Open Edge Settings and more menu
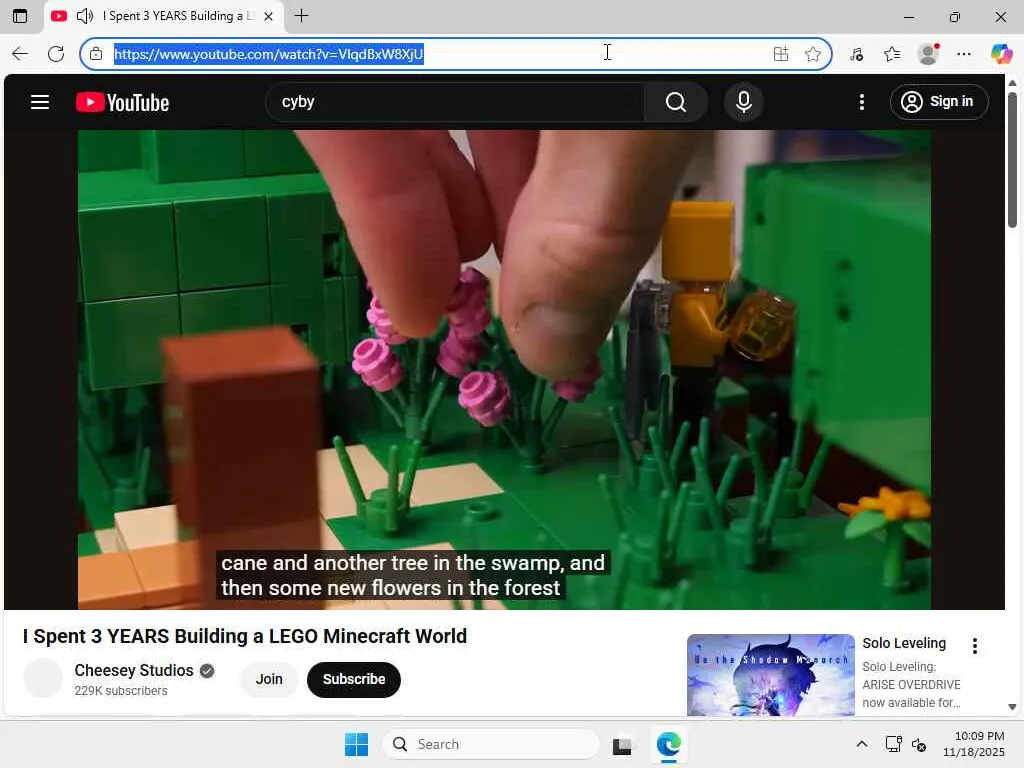The width and height of the screenshot is (1024, 768). (x=964, y=54)
